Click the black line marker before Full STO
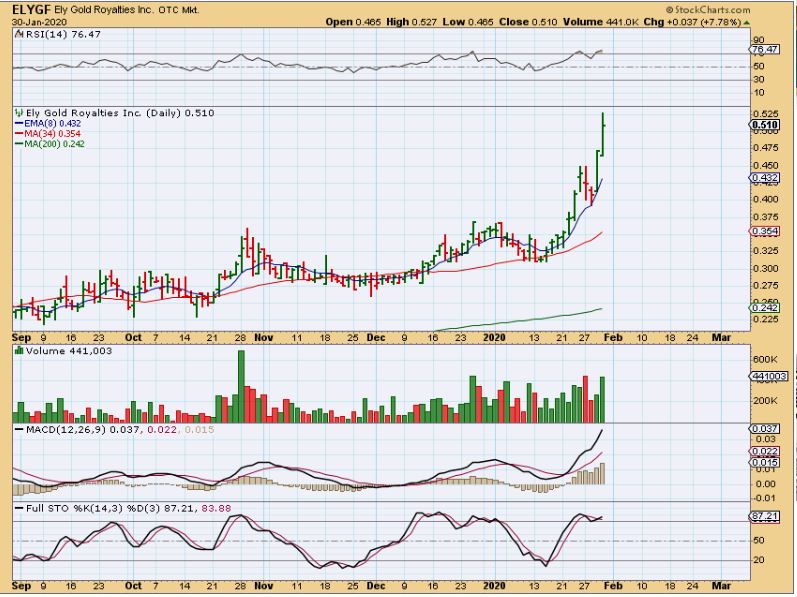Image resolution: width=797 pixels, height=597 pixels. (19, 509)
